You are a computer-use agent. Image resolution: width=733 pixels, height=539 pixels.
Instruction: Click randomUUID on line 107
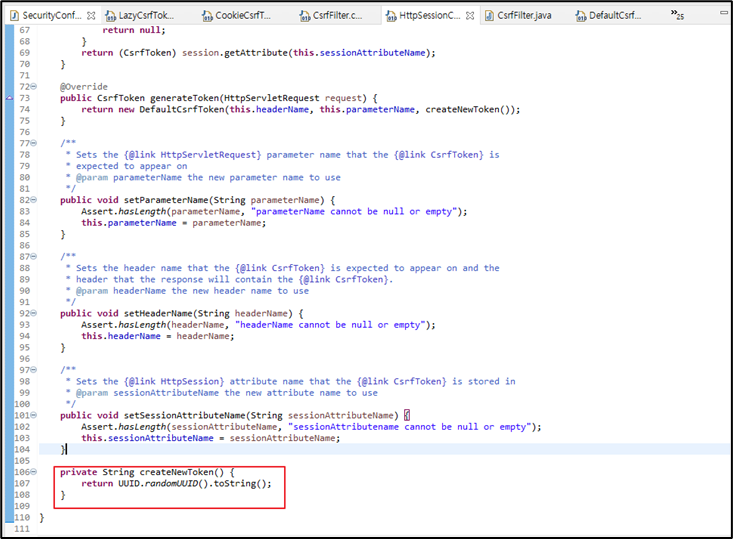point(171,483)
